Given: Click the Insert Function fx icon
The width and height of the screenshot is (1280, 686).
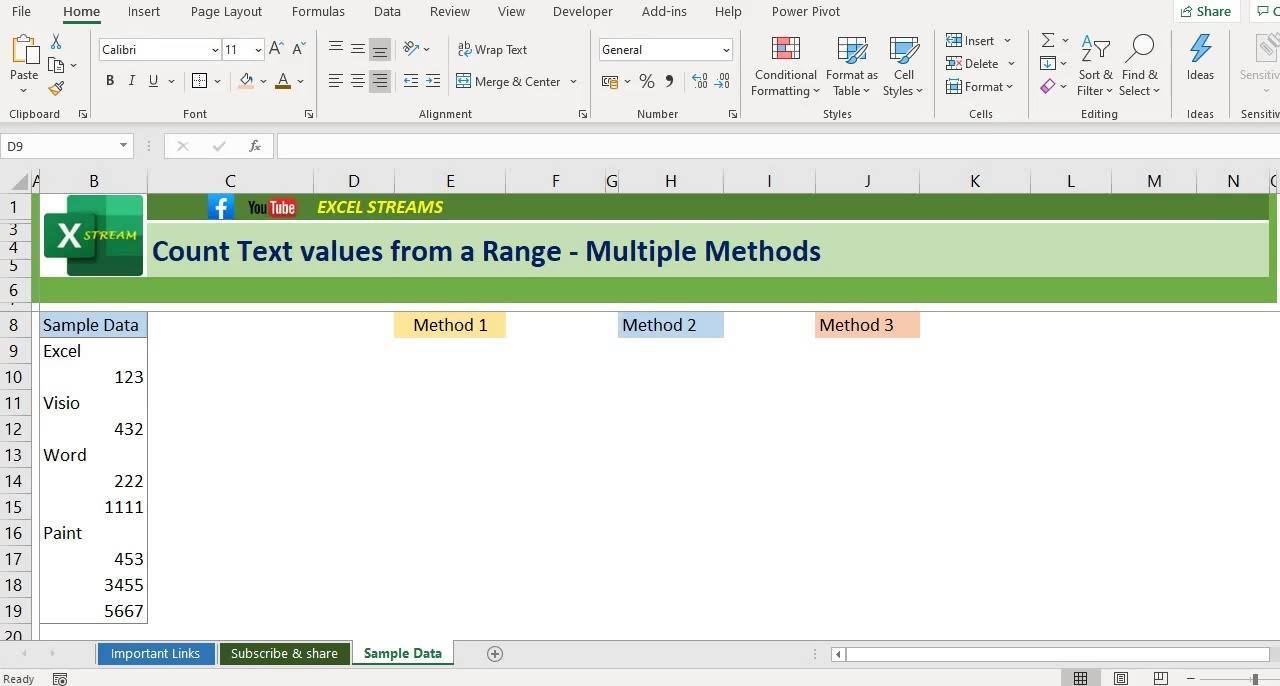Looking at the screenshot, I should point(255,146).
